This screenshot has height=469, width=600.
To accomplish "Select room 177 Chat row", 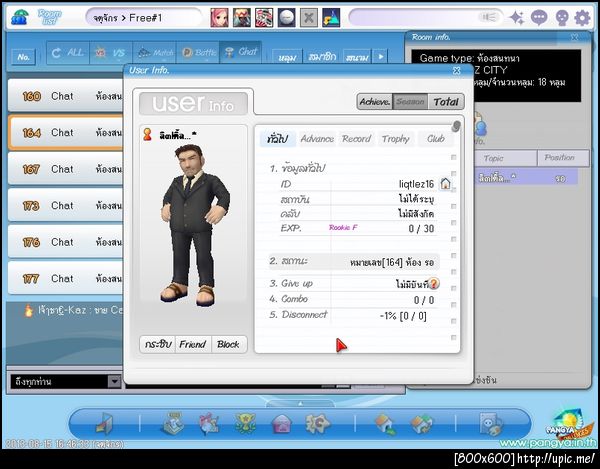I will click(x=66, y=278).
